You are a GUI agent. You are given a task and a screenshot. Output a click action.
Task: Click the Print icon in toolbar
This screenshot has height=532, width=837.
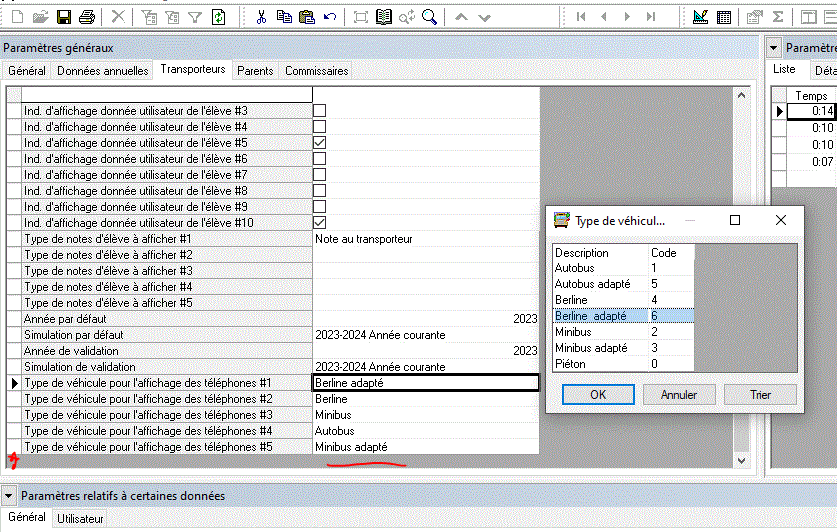(87, 17)
